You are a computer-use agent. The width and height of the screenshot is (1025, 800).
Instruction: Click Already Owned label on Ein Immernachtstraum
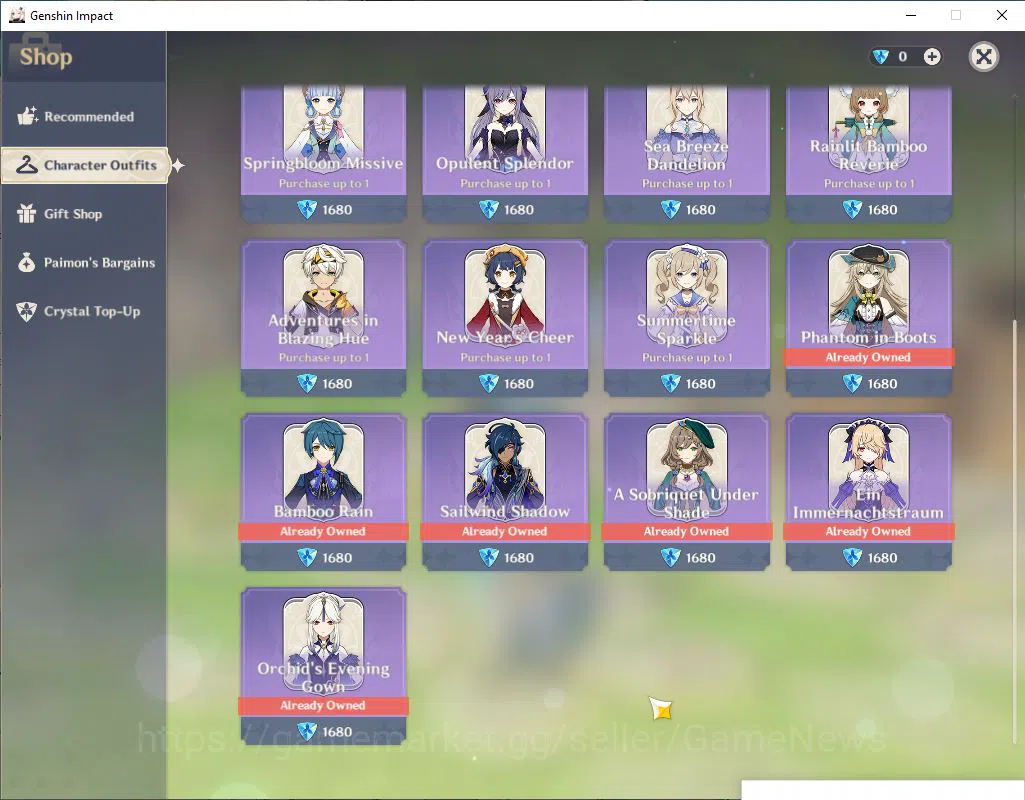(x=868, y=531)
